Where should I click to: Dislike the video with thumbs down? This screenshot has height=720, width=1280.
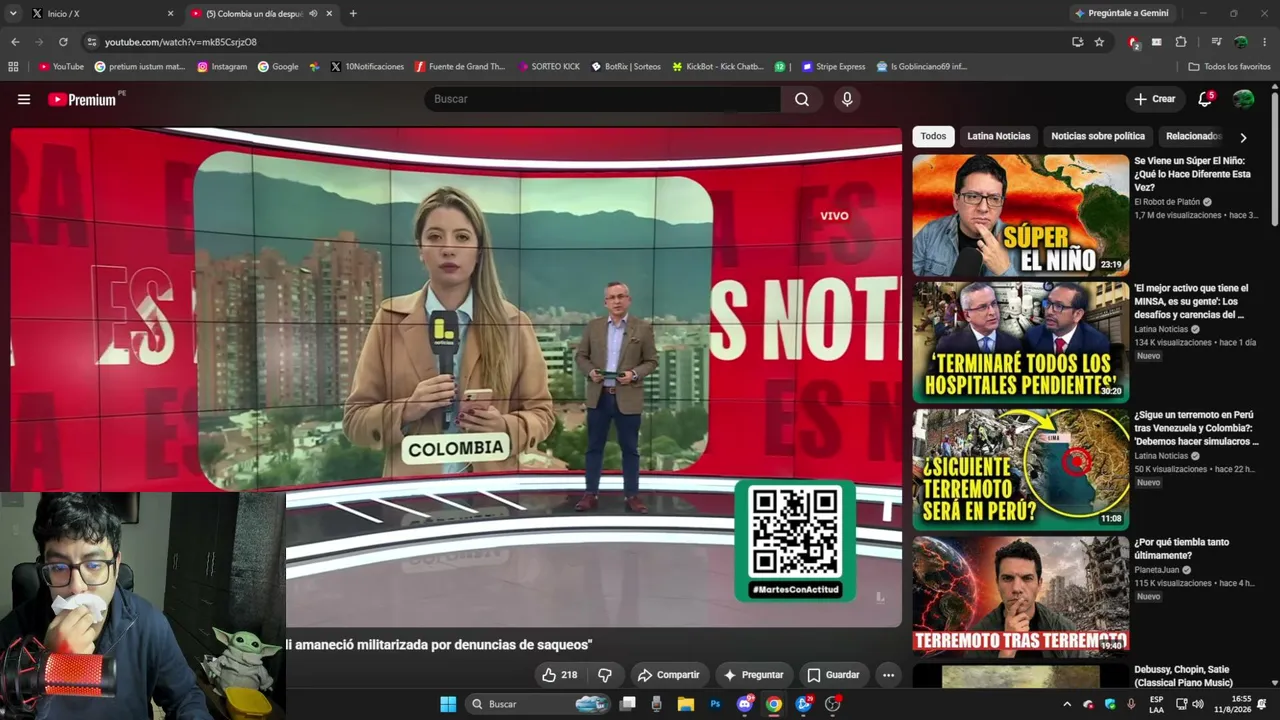click(605, 675)
